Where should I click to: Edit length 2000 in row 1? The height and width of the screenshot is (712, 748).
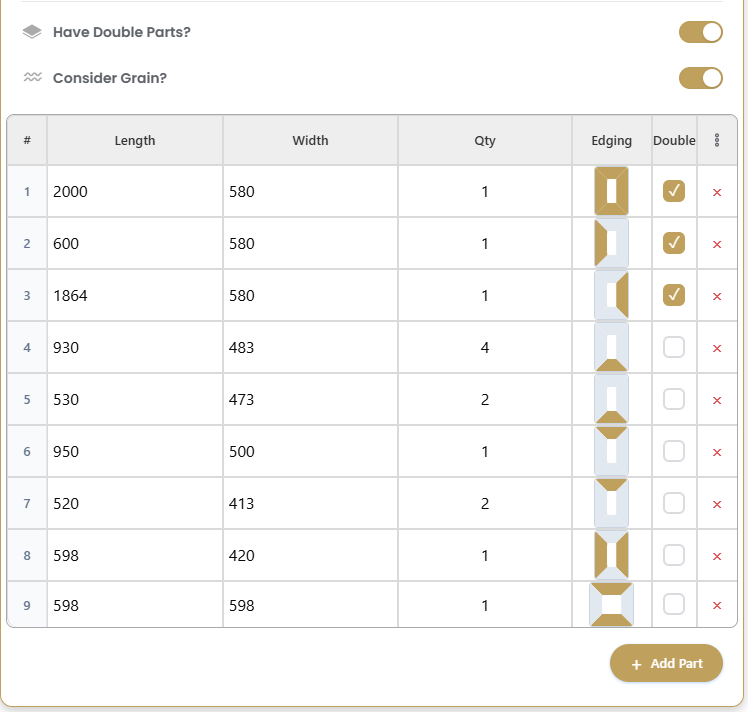[x=135, y=191]
